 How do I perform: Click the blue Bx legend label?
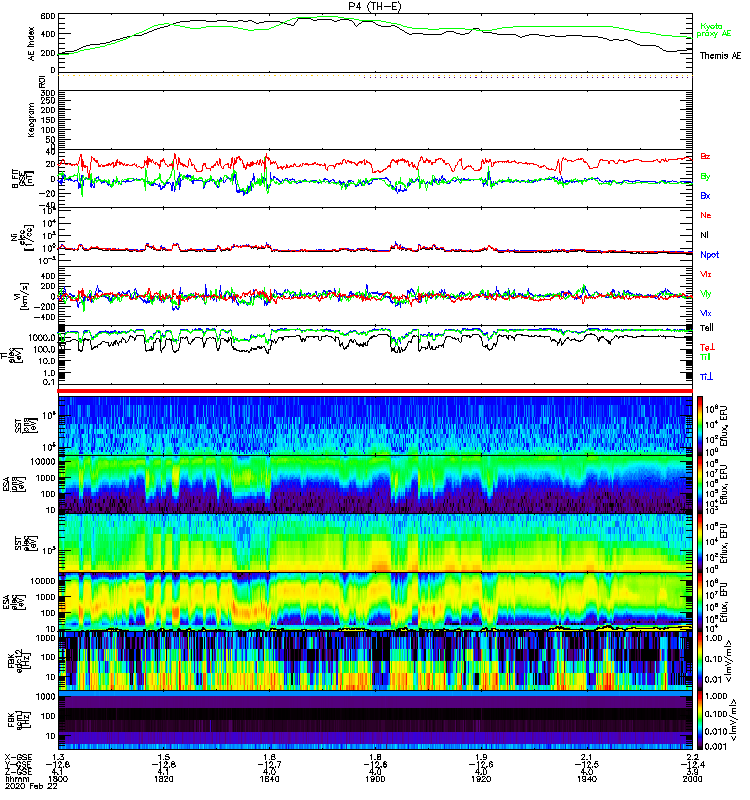pos(705,195)
